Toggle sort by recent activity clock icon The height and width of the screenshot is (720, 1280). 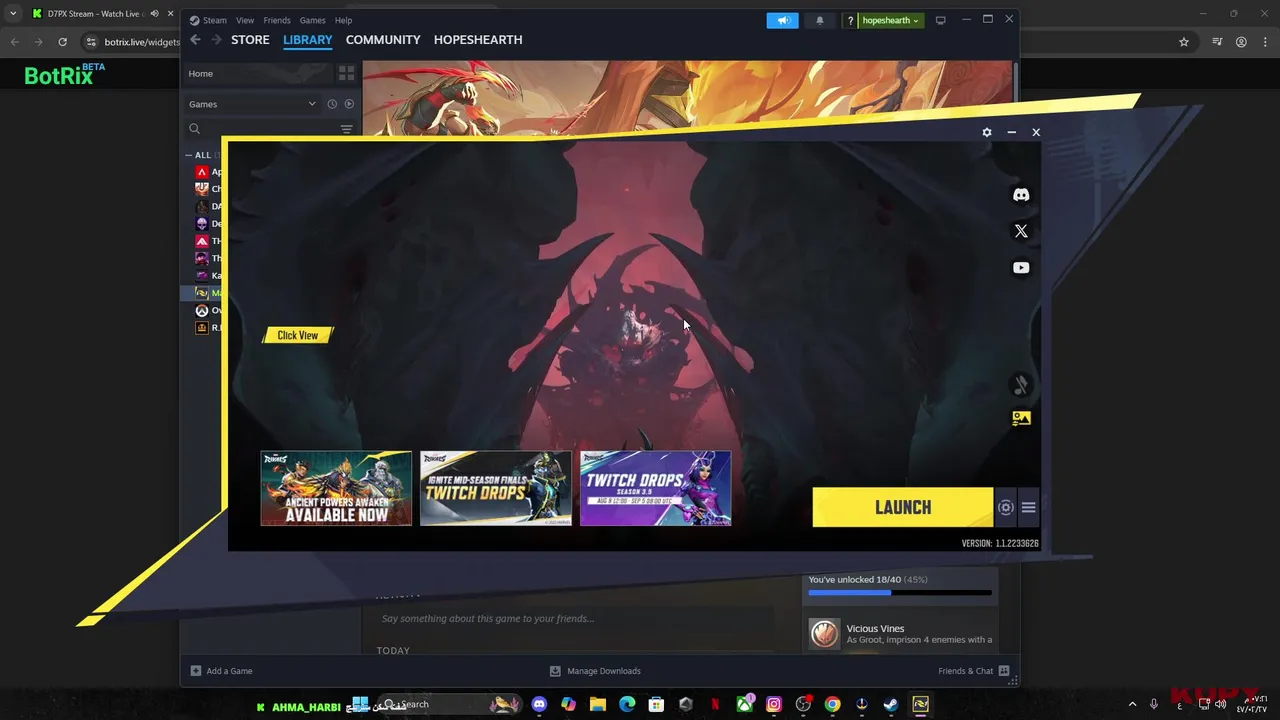coord(332,104)
